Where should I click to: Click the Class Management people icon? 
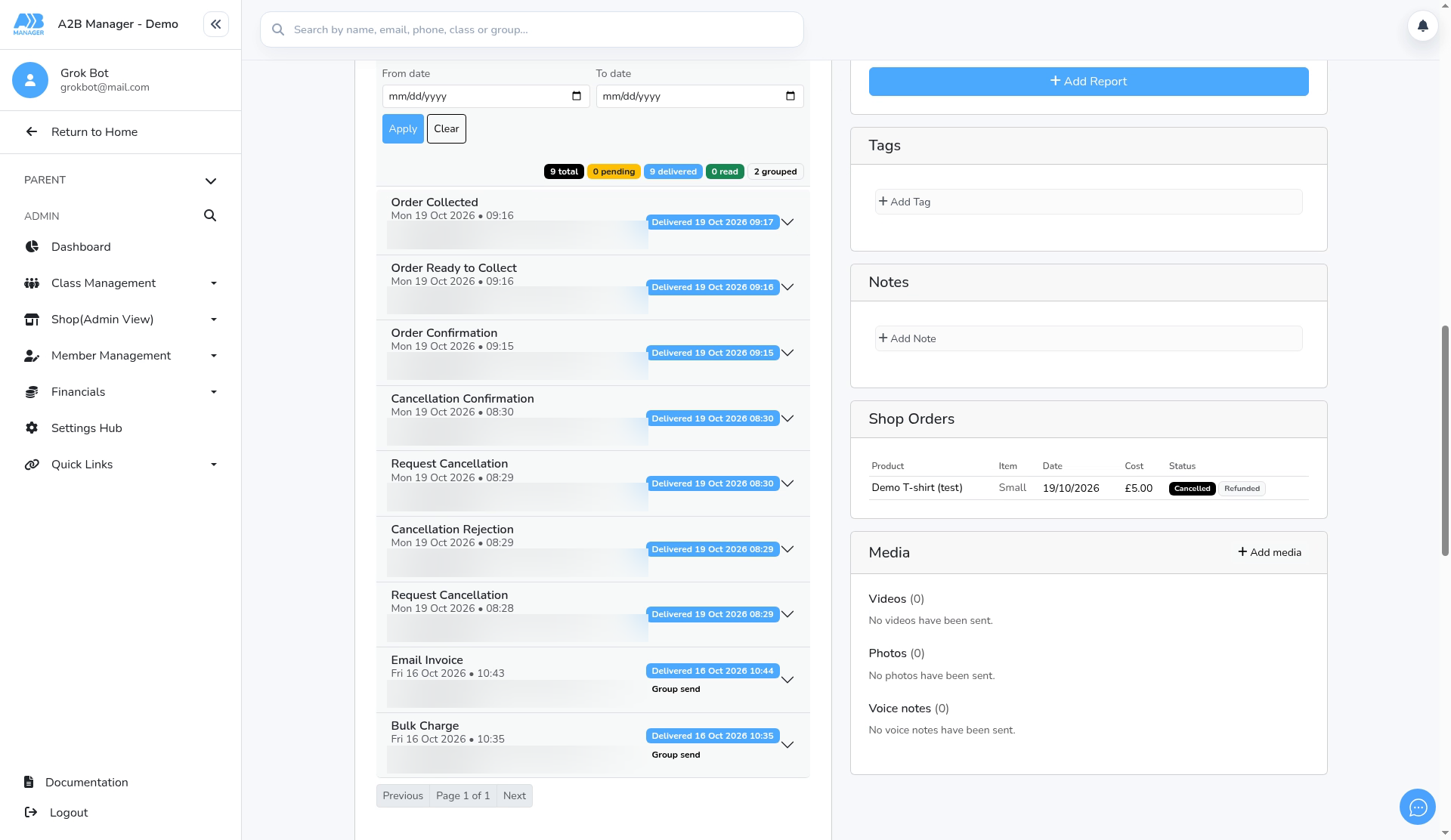(x=32, y=283)
